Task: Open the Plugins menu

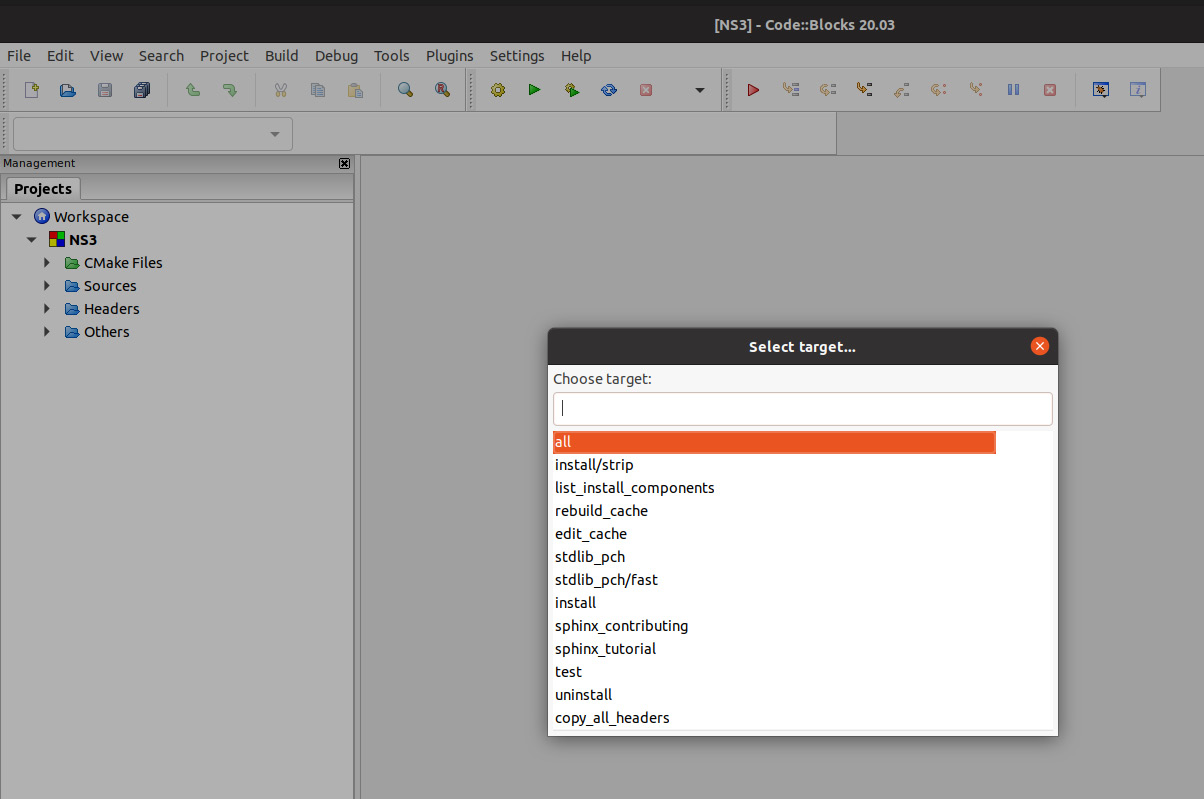Action: point(450,56)
